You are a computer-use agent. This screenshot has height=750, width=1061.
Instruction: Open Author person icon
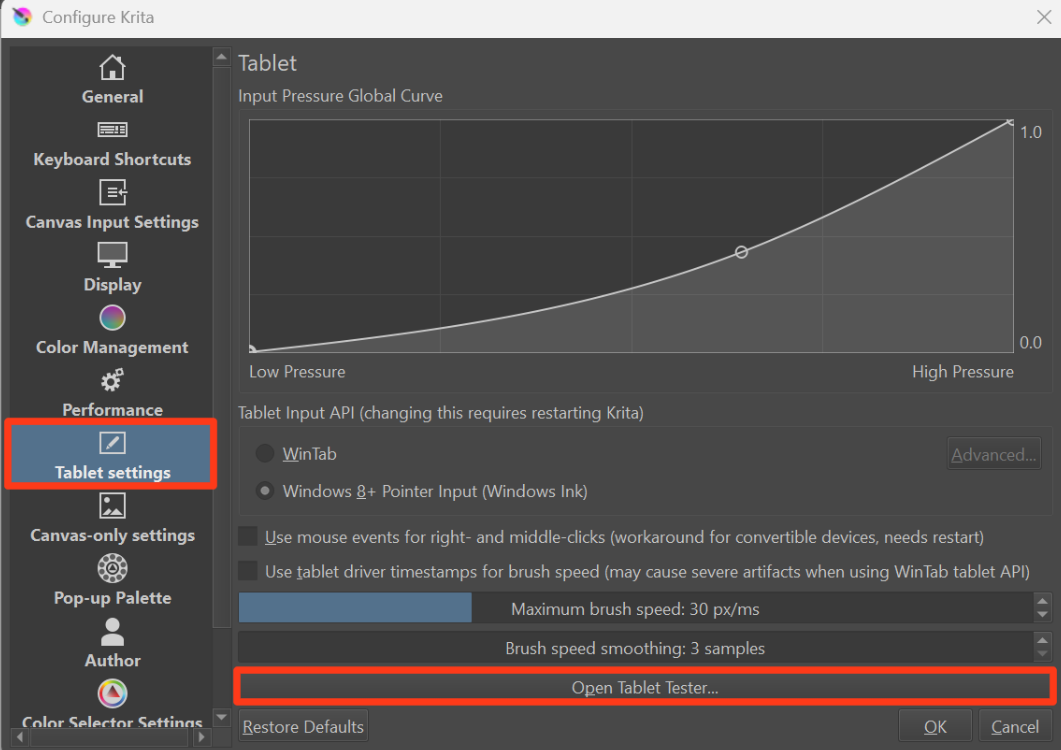point(112,632)
